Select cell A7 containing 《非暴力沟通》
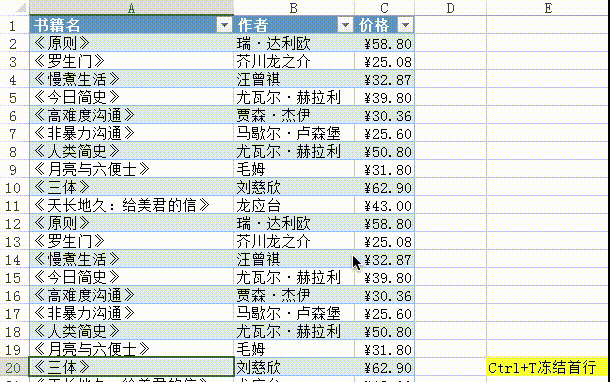 coord(131,133)
